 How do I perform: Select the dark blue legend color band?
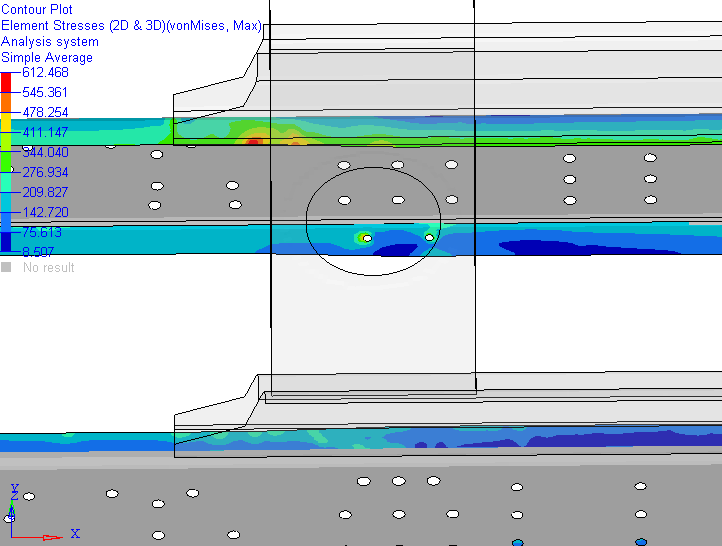pos(6,242)
